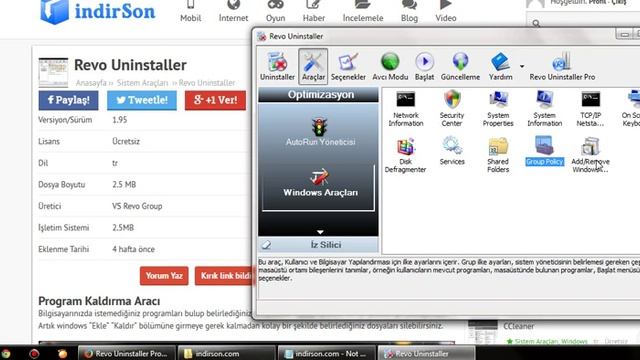
Task: Open the İncelemeler menu item
Action: coord(363,11)
